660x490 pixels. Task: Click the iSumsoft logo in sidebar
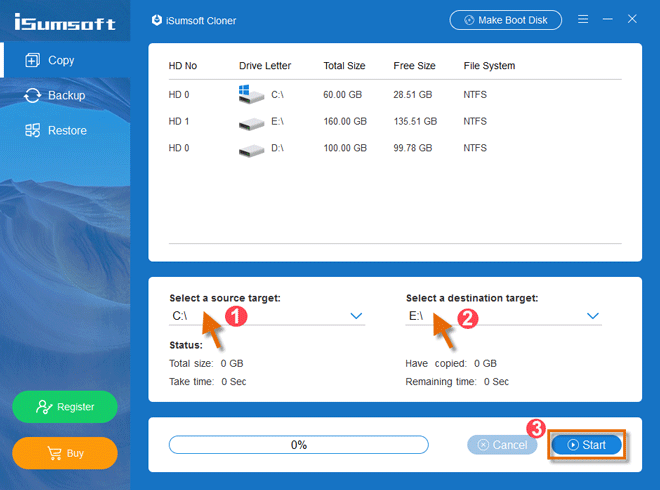[x=65, y=22]
